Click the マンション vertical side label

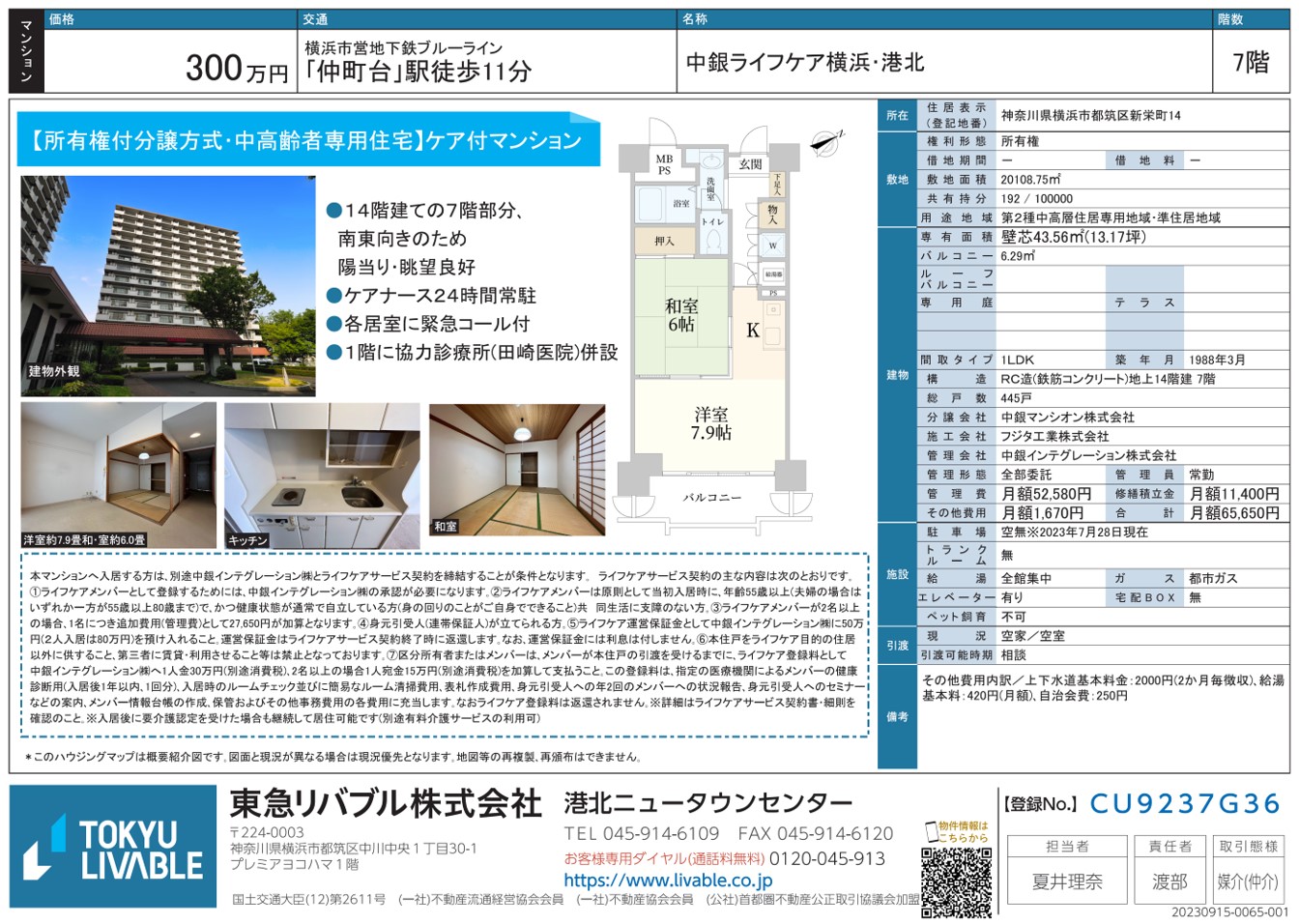[x=26, y=51]
